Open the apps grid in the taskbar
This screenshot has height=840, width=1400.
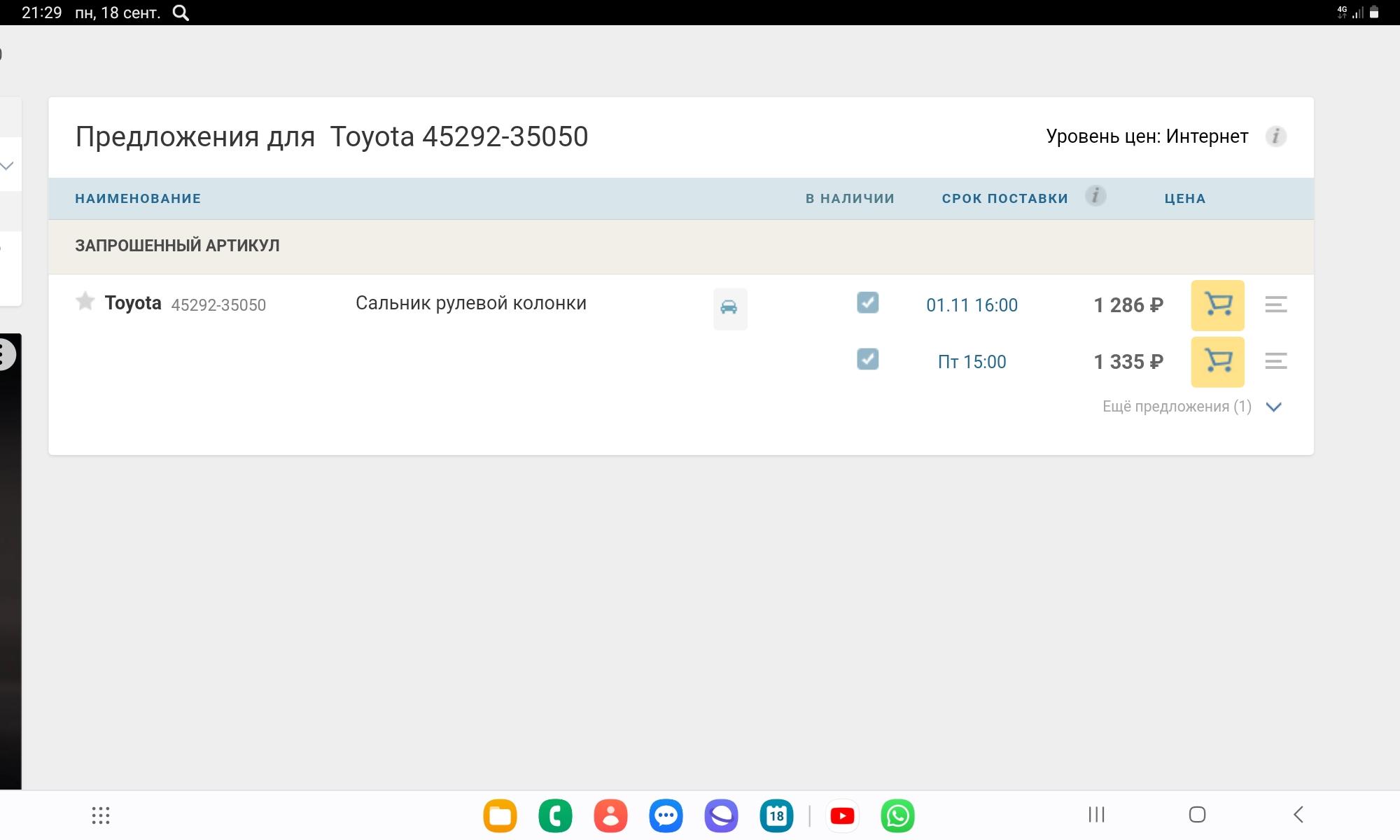pos(101,815)
